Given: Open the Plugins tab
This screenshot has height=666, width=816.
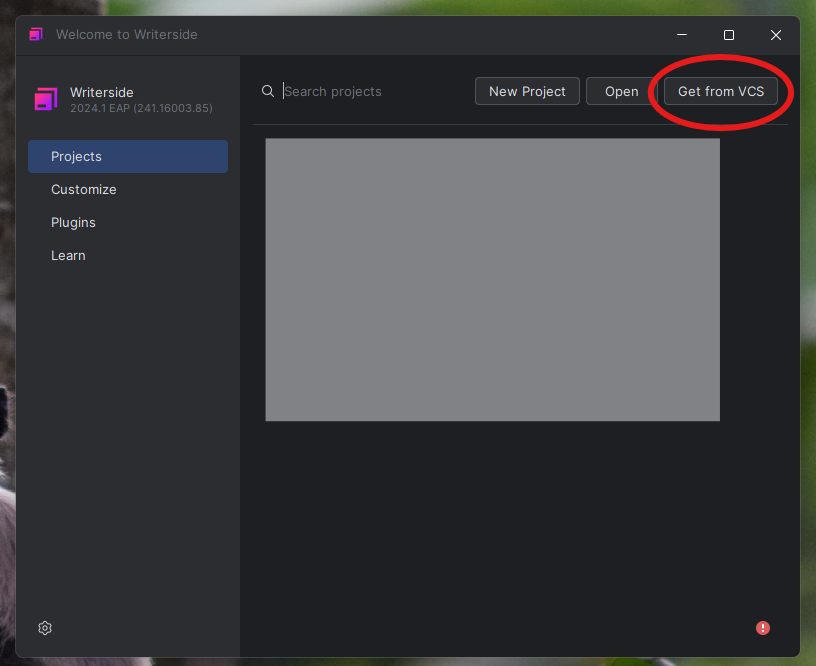Looking at the screenshot, I should 74,223.
